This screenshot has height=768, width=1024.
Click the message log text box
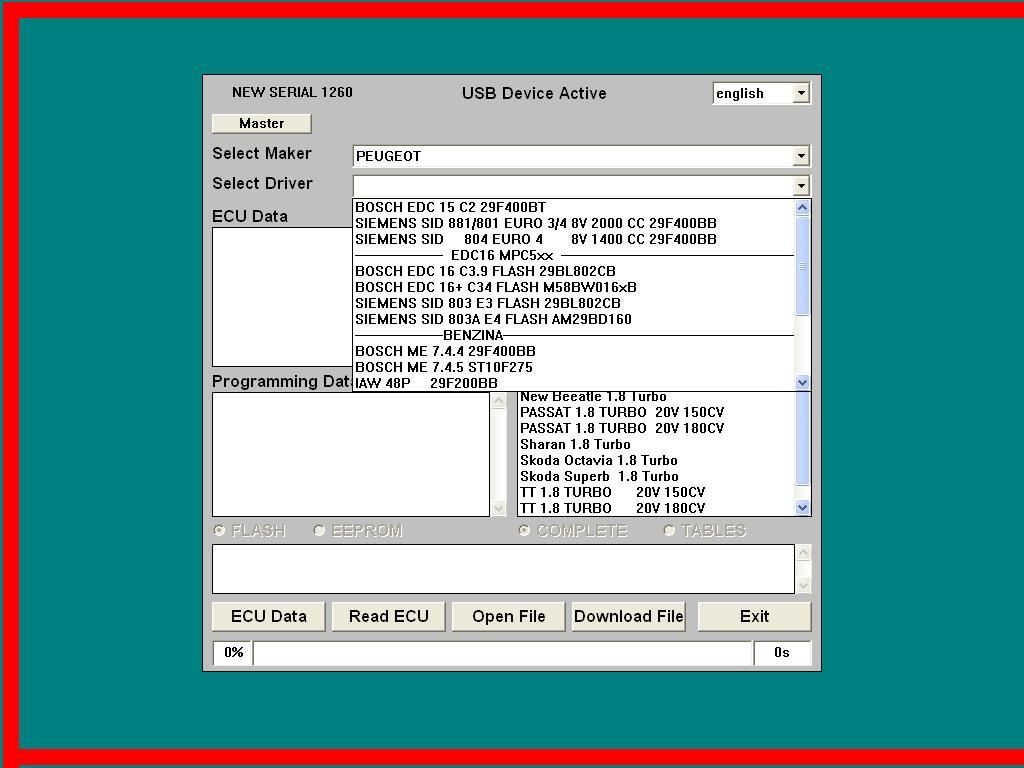pyautogui.click(x=504, y=569)
